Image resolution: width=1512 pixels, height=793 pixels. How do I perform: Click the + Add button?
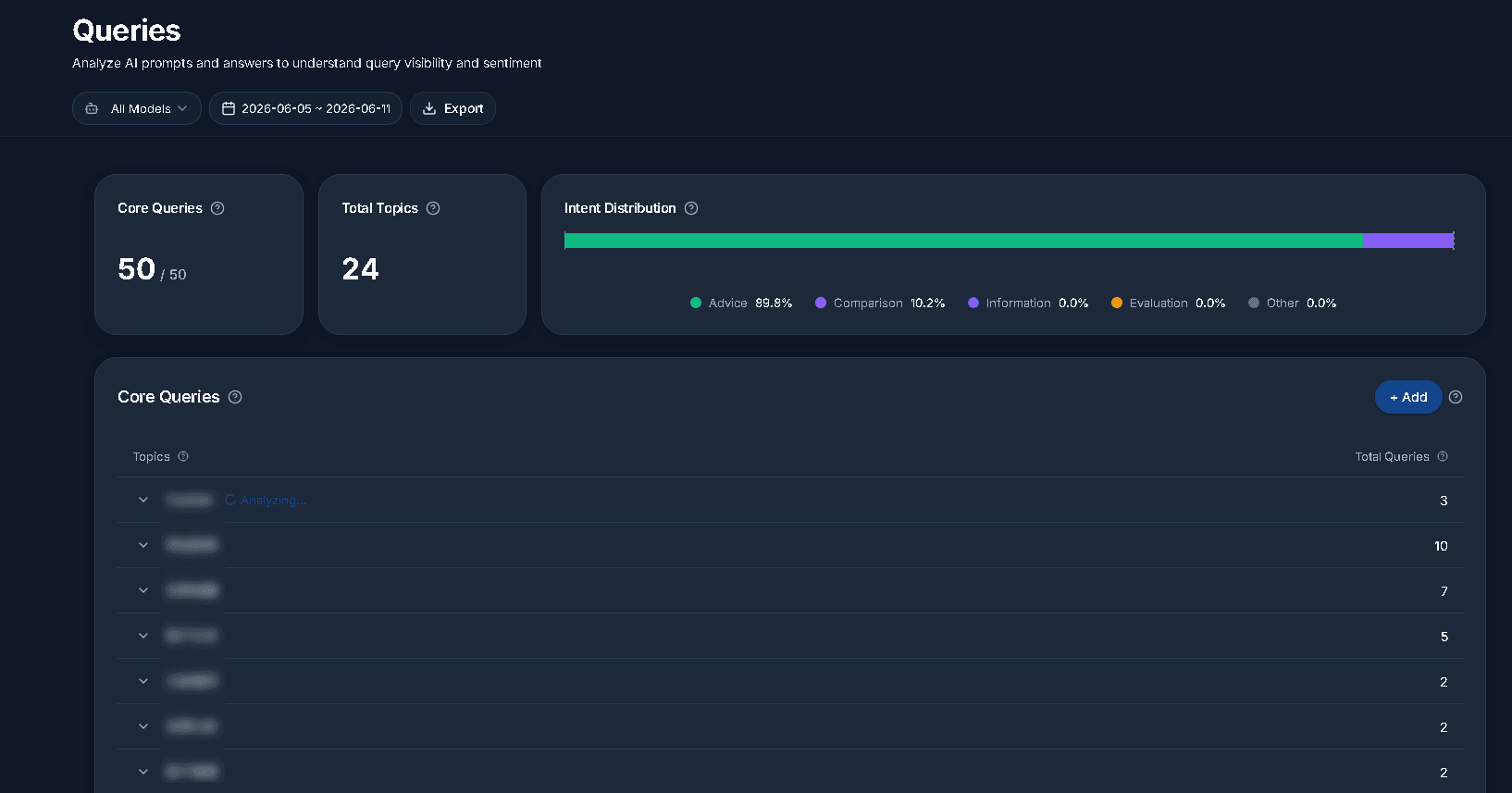[x=1408, y=397]
